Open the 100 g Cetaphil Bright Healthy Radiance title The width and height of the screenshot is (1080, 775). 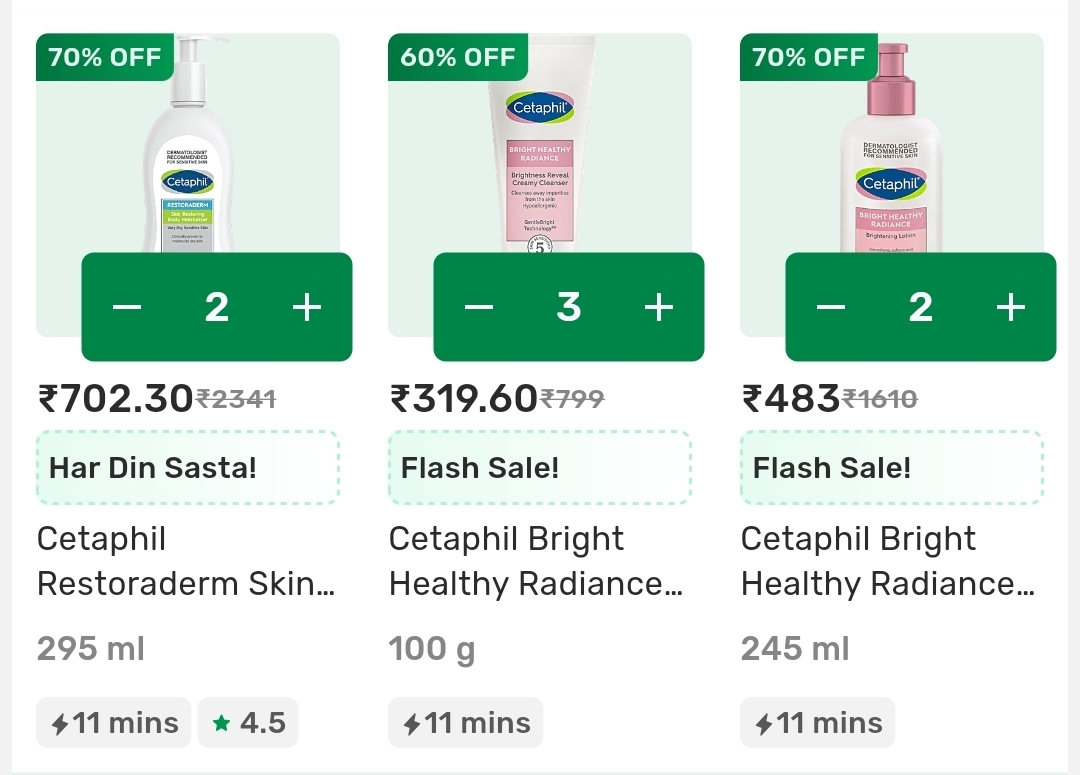pyautogui.click(x=536, y=561)
